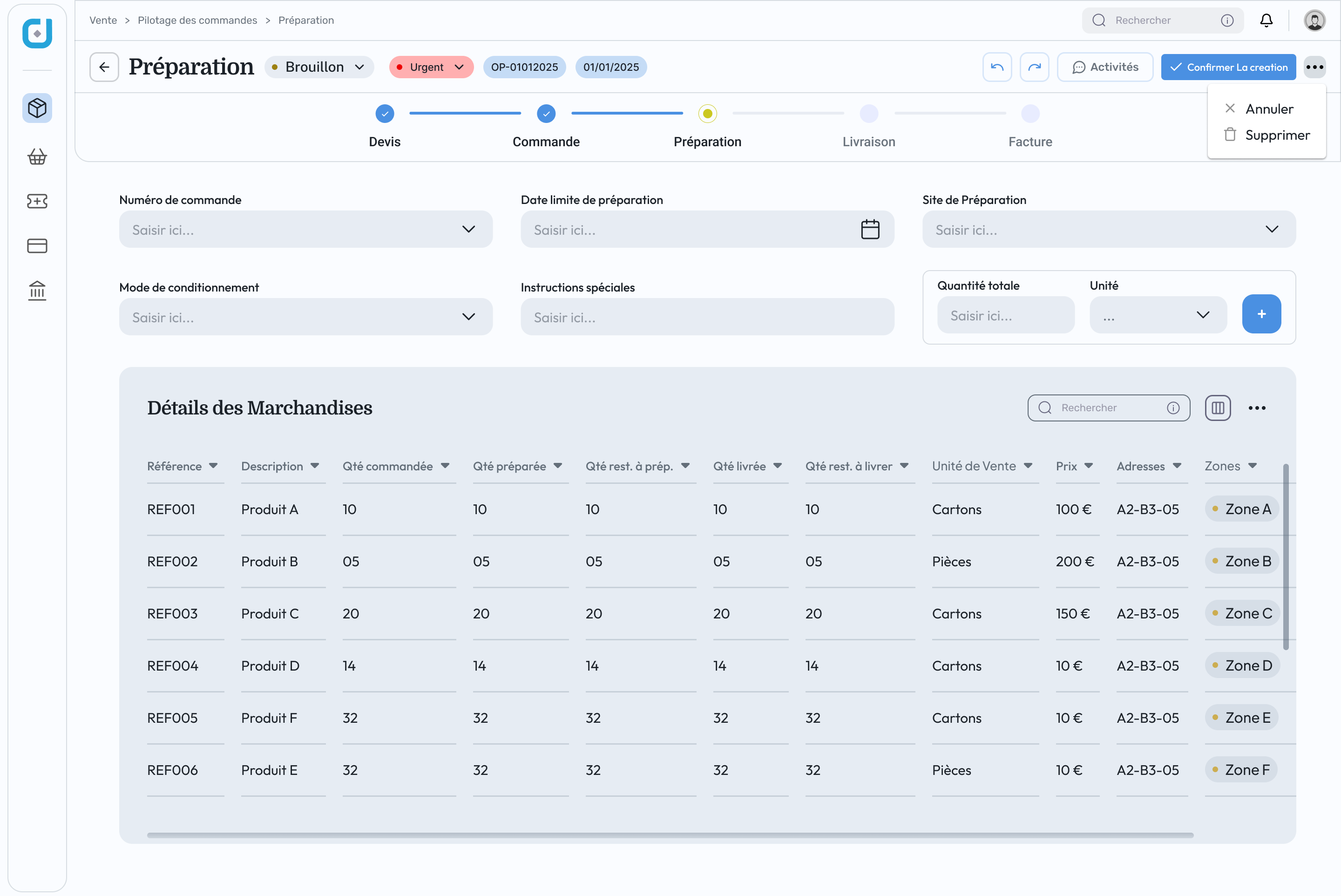The image size is (1341, 896).
Task: Click the Date limite de préparation field
Action: pos(707,229)
